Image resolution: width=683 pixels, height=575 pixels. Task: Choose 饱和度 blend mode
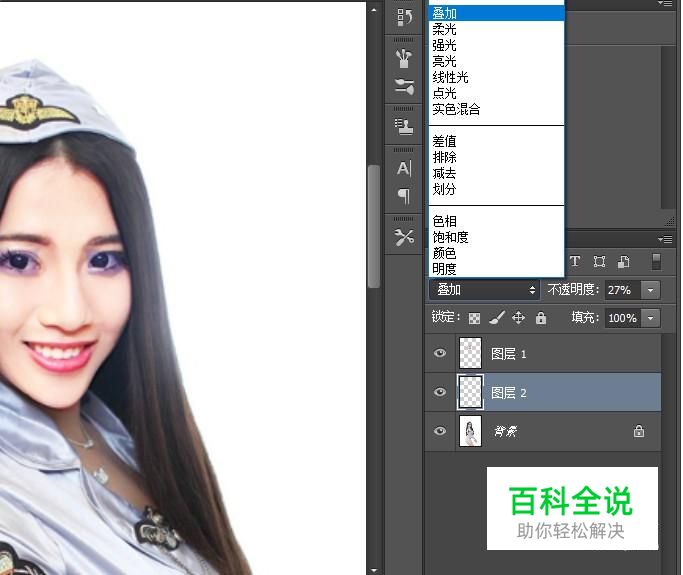497,237
